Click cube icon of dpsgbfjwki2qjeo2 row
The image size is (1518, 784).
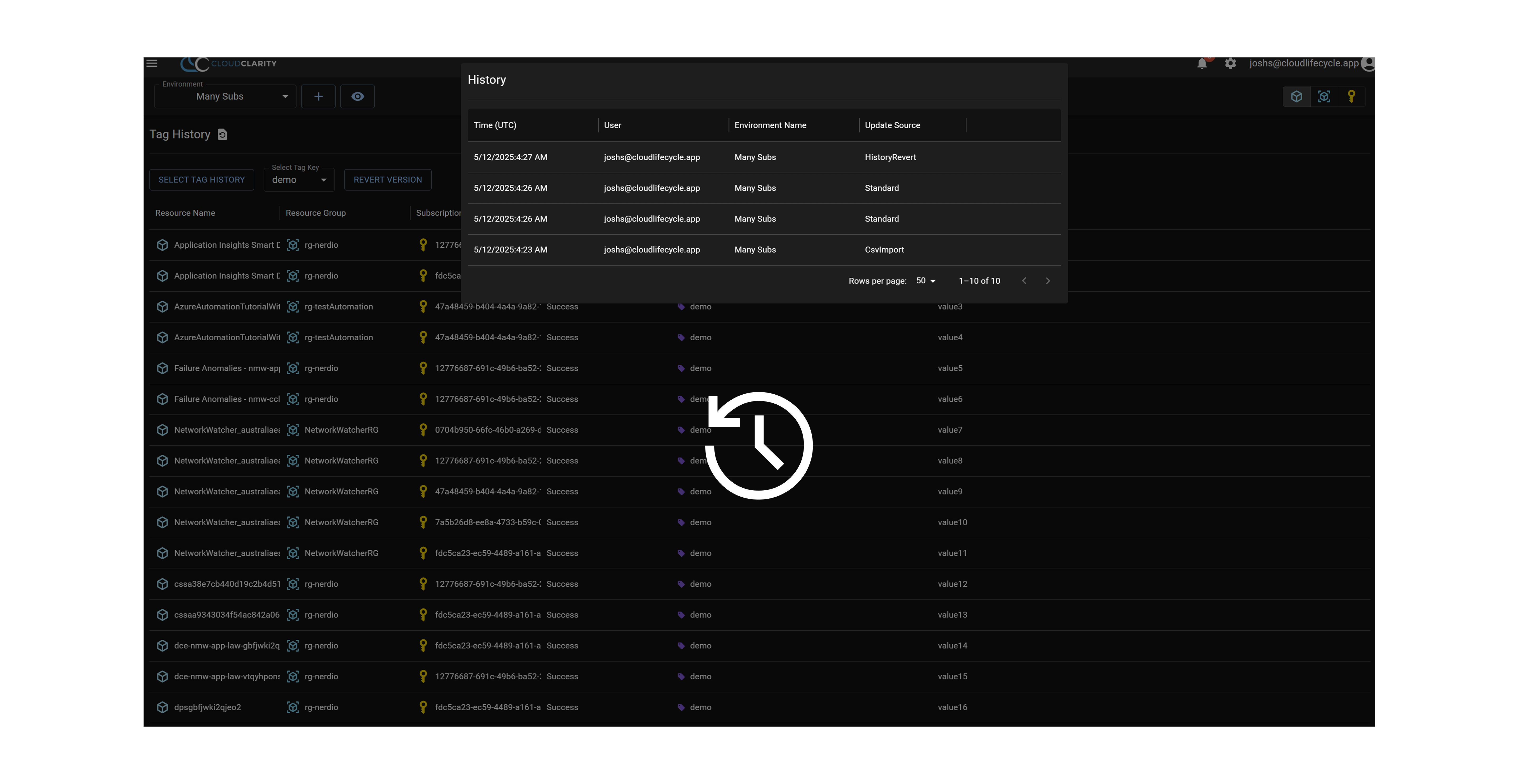[x=163, y=707]
